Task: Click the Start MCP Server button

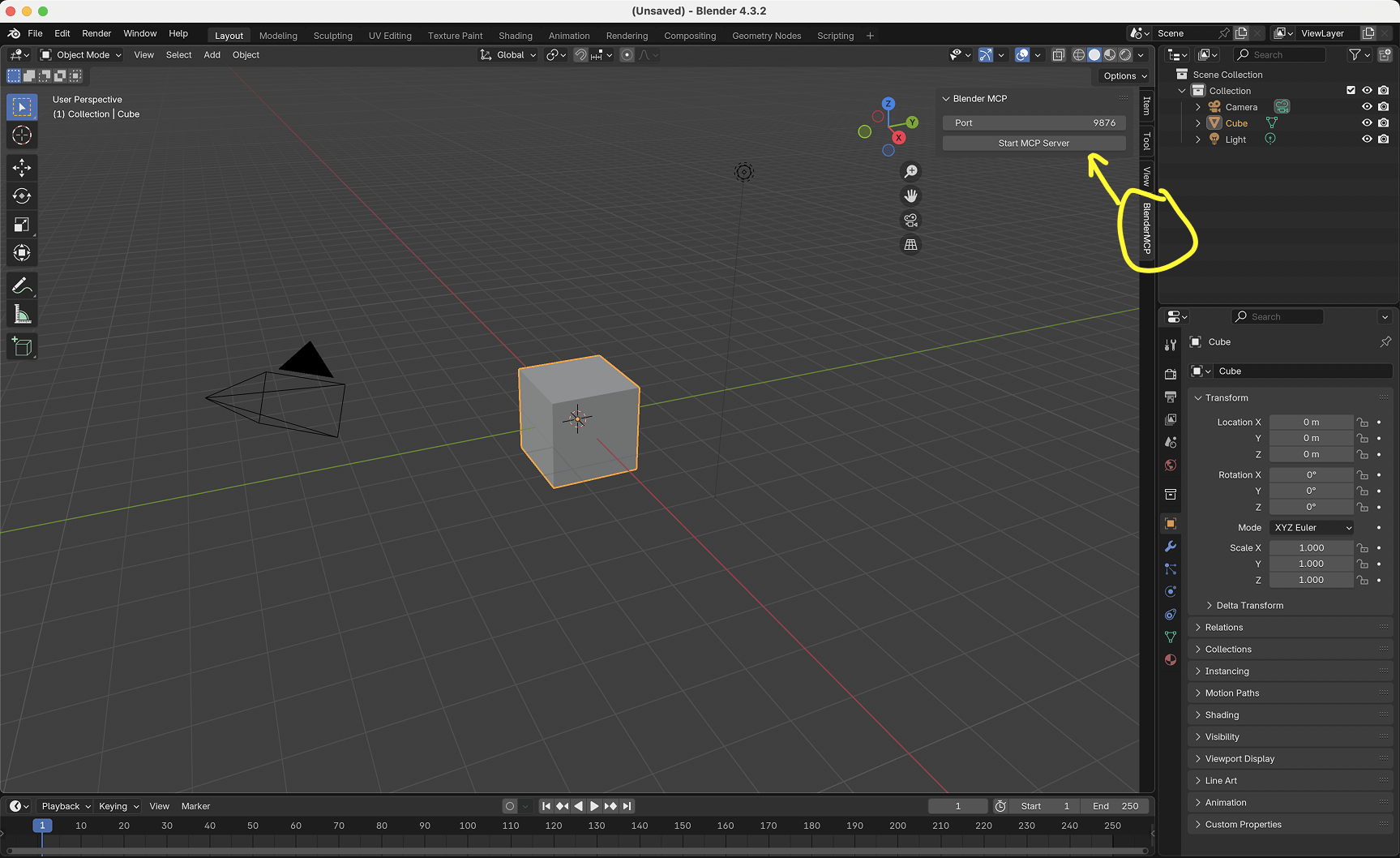Action: [x=1034, y=143]
